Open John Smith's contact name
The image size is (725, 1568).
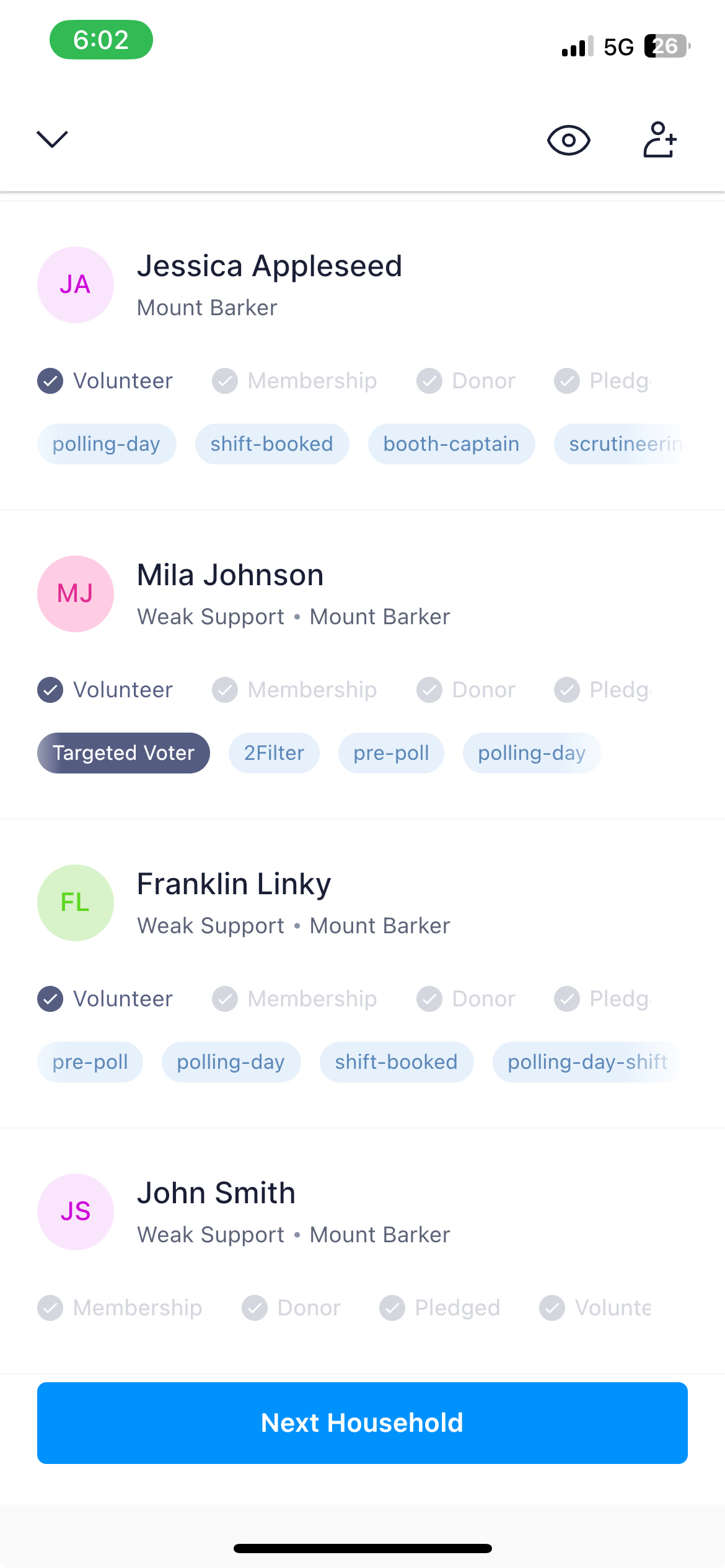pyautogui.click(x=216, y=1193)
